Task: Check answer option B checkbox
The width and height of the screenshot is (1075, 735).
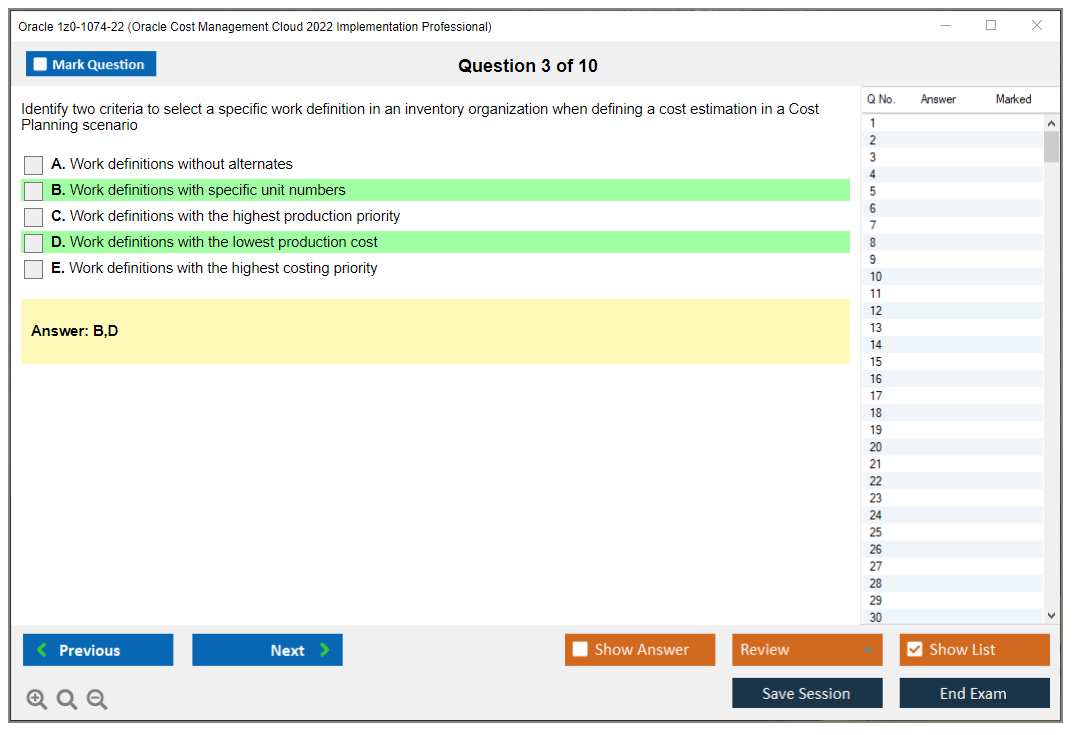Action: pyautogui.click(x=33, y=191)
